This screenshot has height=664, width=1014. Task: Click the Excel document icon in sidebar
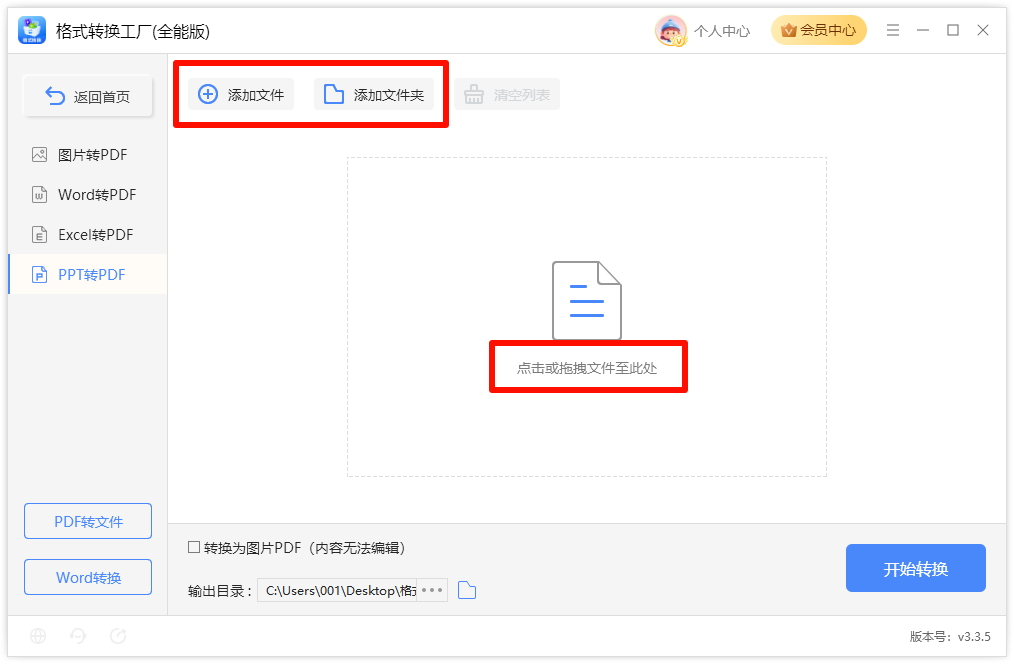pos(39,235)
